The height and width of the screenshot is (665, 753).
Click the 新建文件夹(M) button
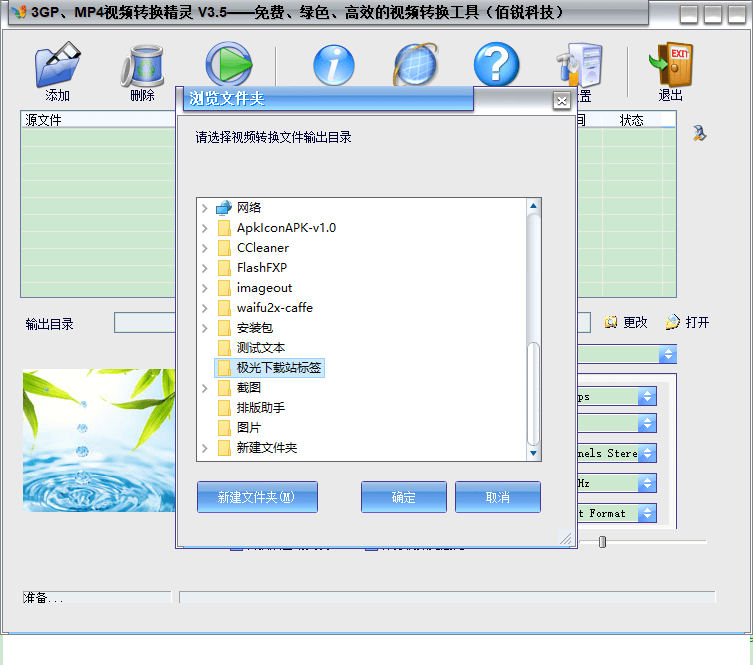coord(257,497)
